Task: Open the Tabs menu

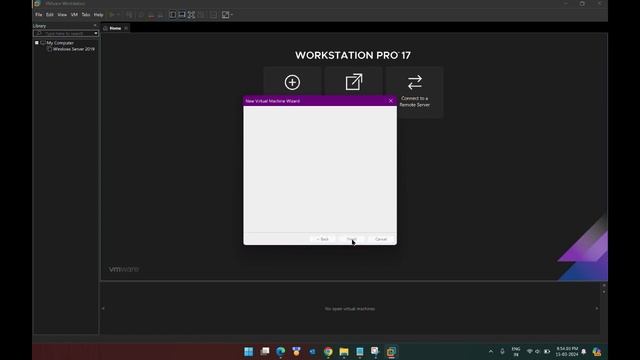Action: 86,15
